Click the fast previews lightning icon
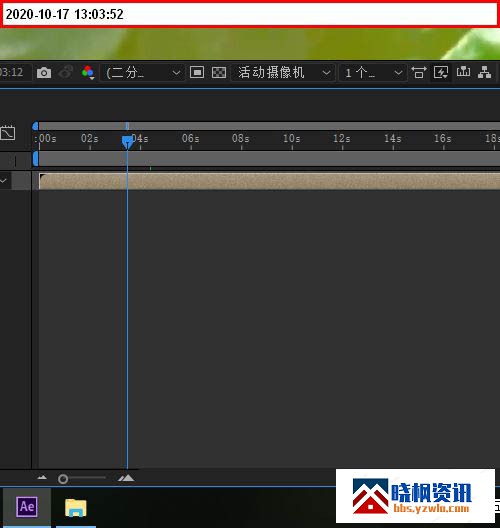This screenshot has height=528, width=500. [x=441, y=72]
